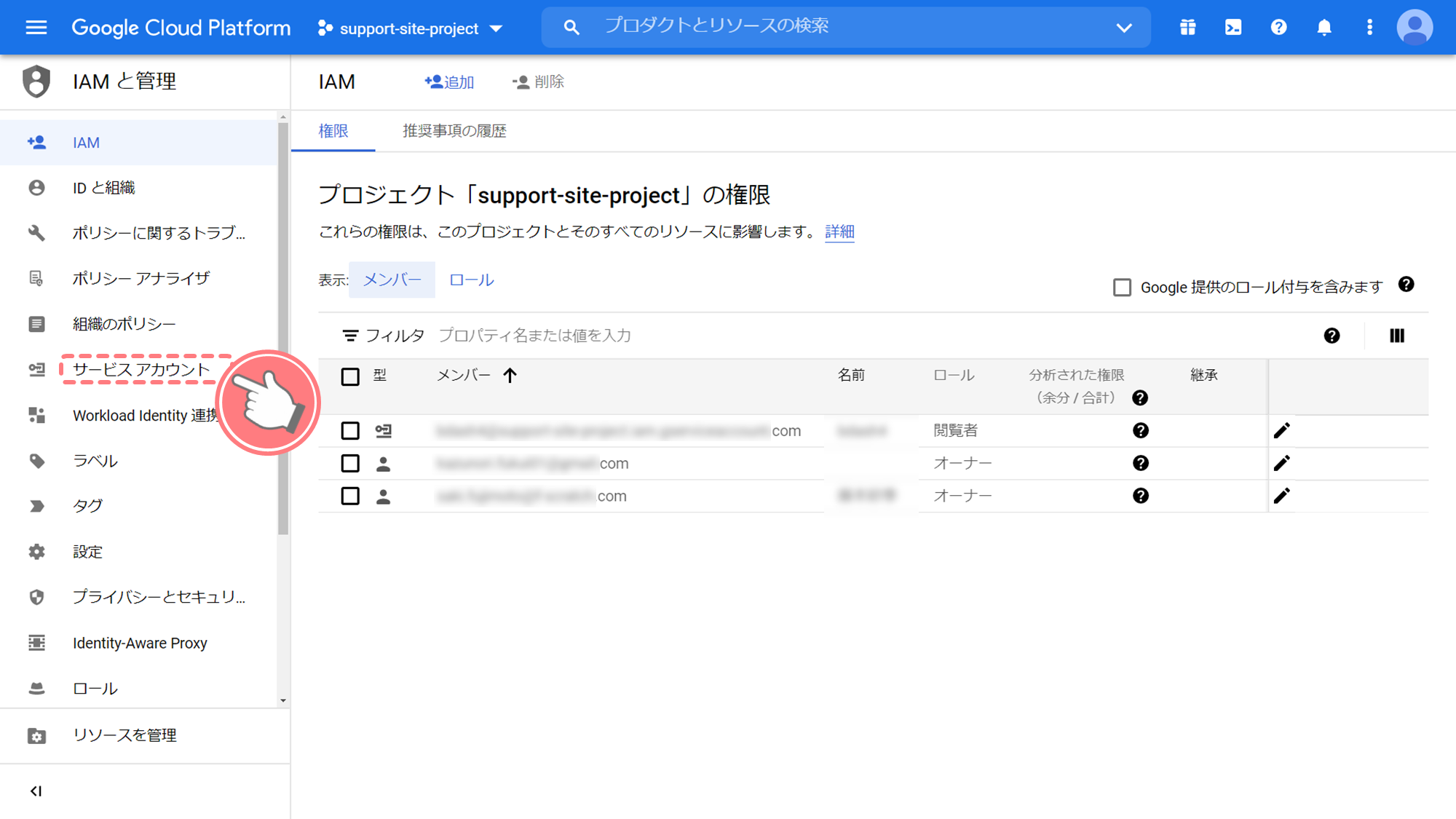Click help icon next to Google 提供のロール付与
This screenshot has height=819, width=1456.
tap(1406, 285)
